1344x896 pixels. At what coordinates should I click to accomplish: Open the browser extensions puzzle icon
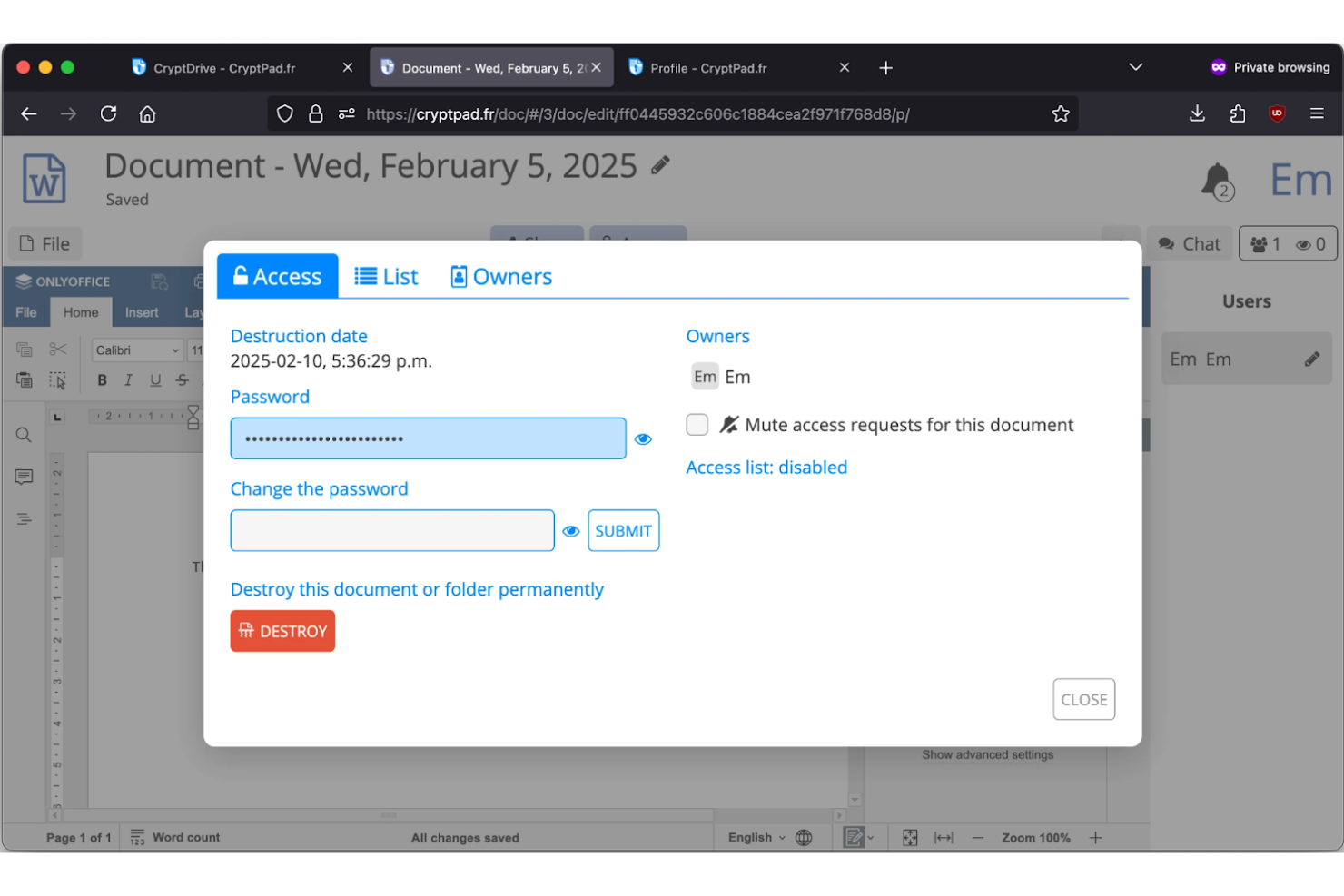[1237, 114]
